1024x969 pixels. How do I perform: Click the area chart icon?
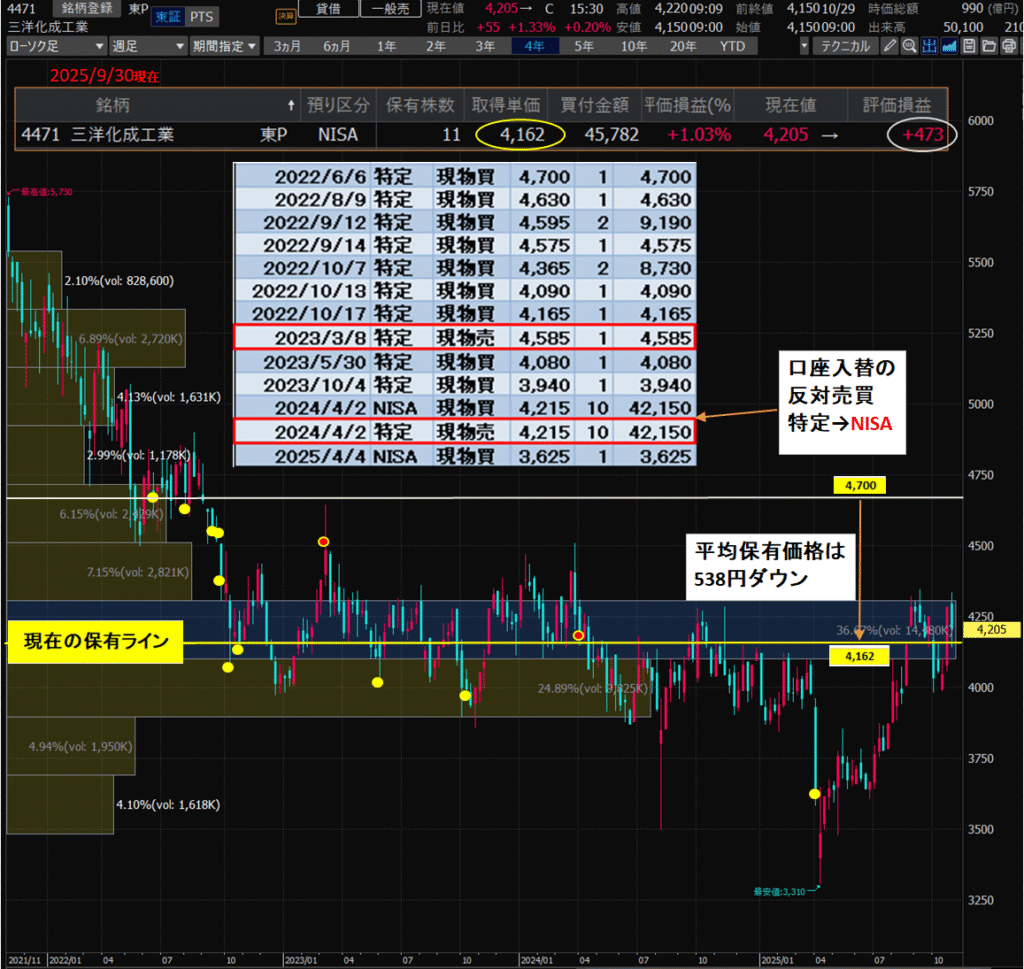click(x=948, y=46)
